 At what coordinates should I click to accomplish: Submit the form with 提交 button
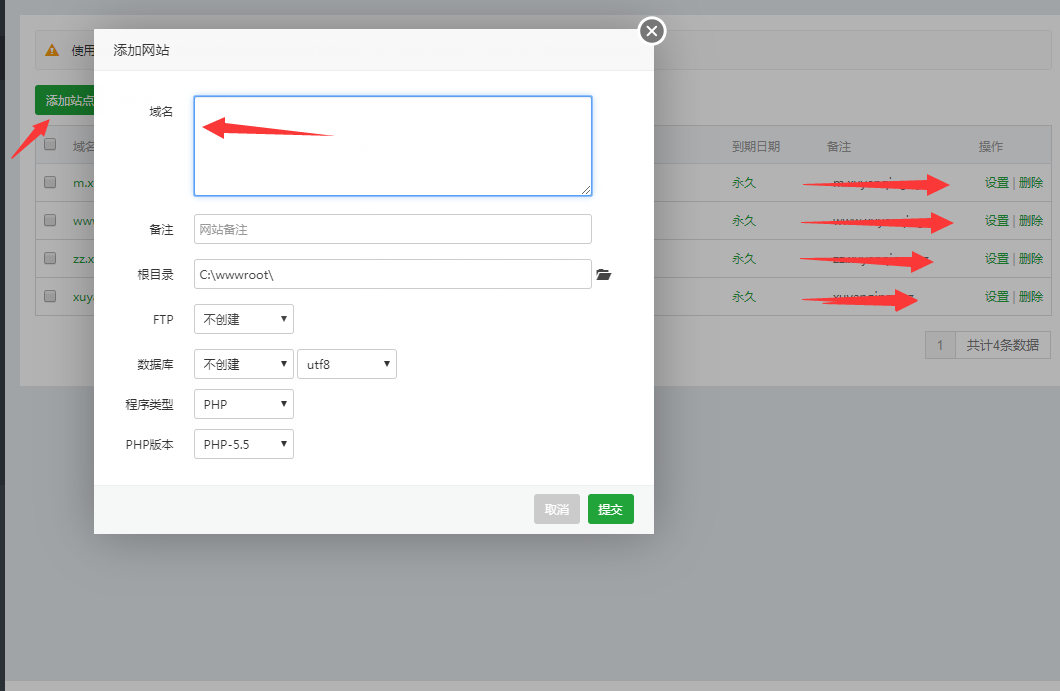(x=610, y=509)
